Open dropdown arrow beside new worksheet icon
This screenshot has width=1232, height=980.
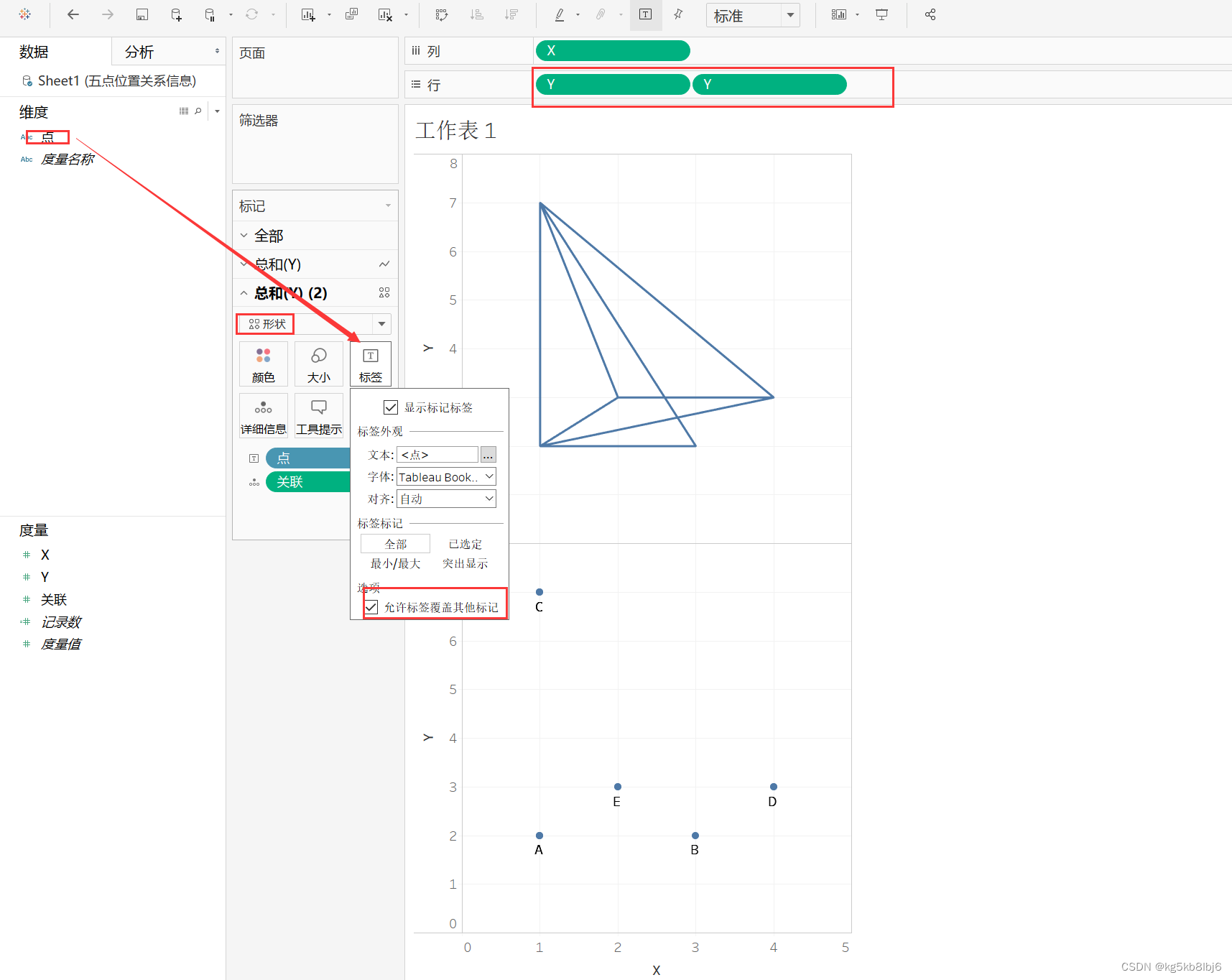(329, 14)
